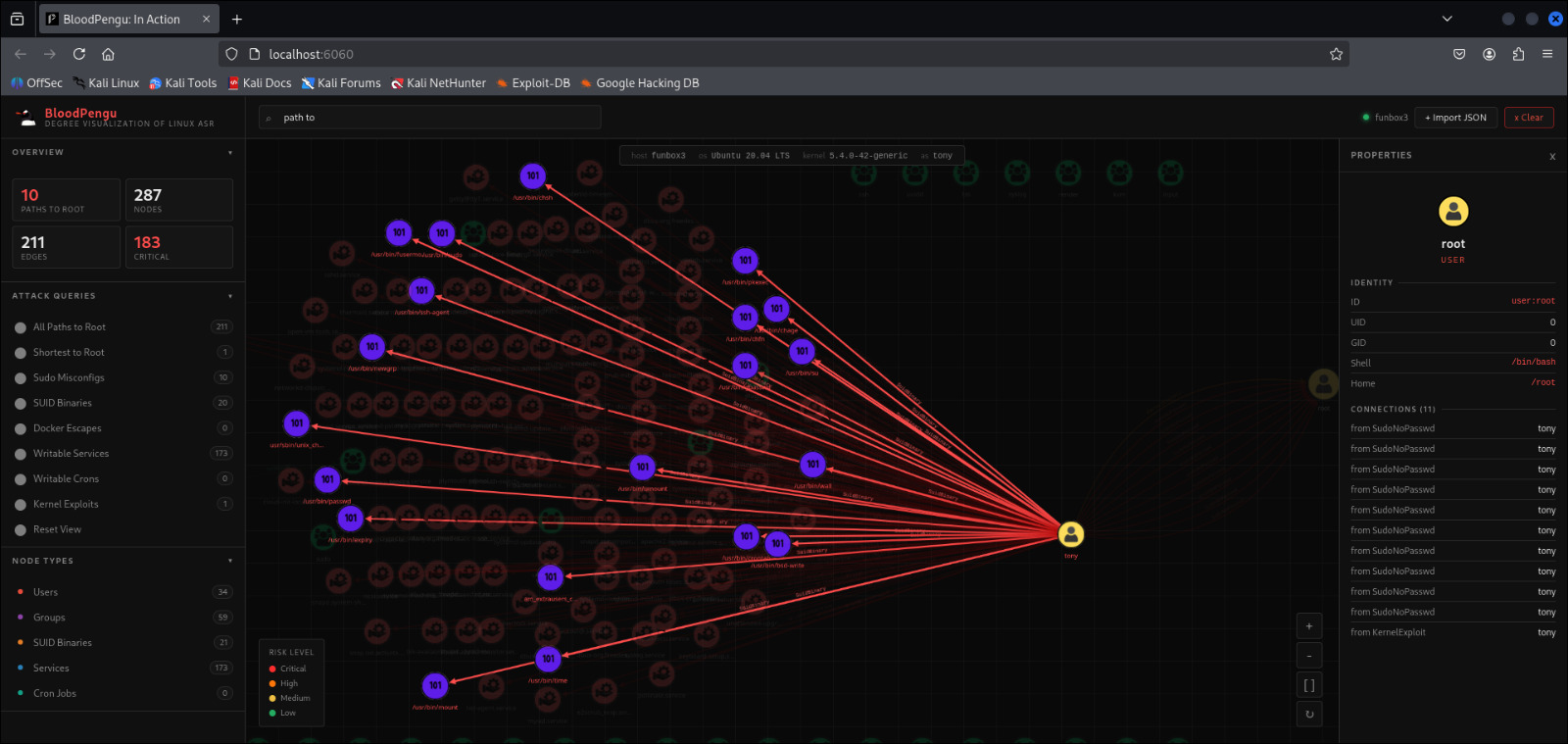The width and height of the screenshot is (1568, 744).
Task: Select the /usr/bin/wall graph node
Action: (x=812, y=464)
